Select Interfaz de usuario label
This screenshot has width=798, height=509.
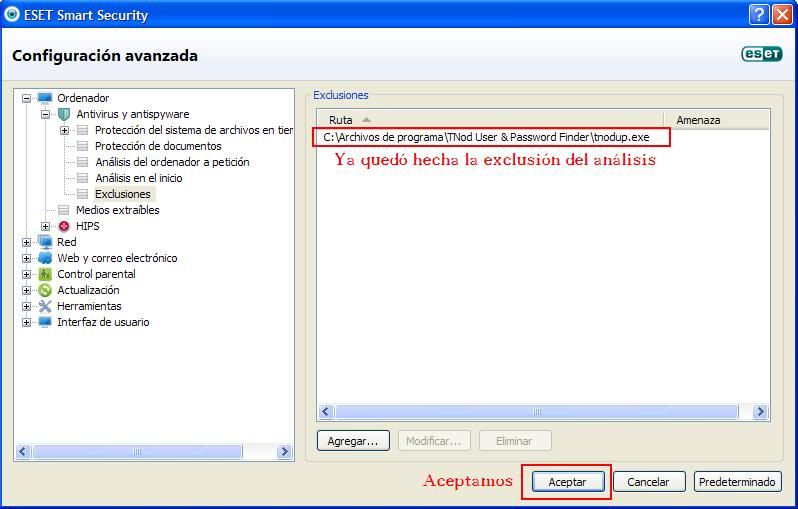pos(103,322)
